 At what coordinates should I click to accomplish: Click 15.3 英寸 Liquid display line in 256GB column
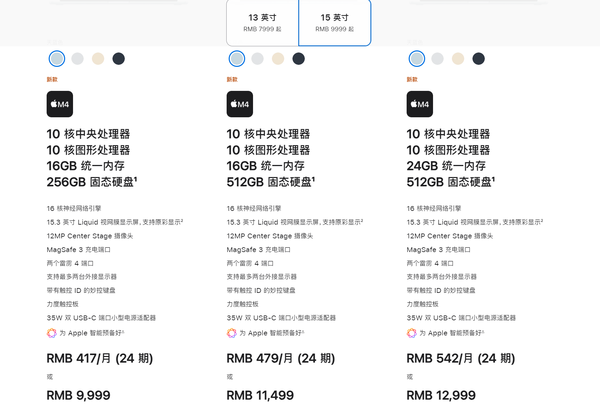click(115, 222)
